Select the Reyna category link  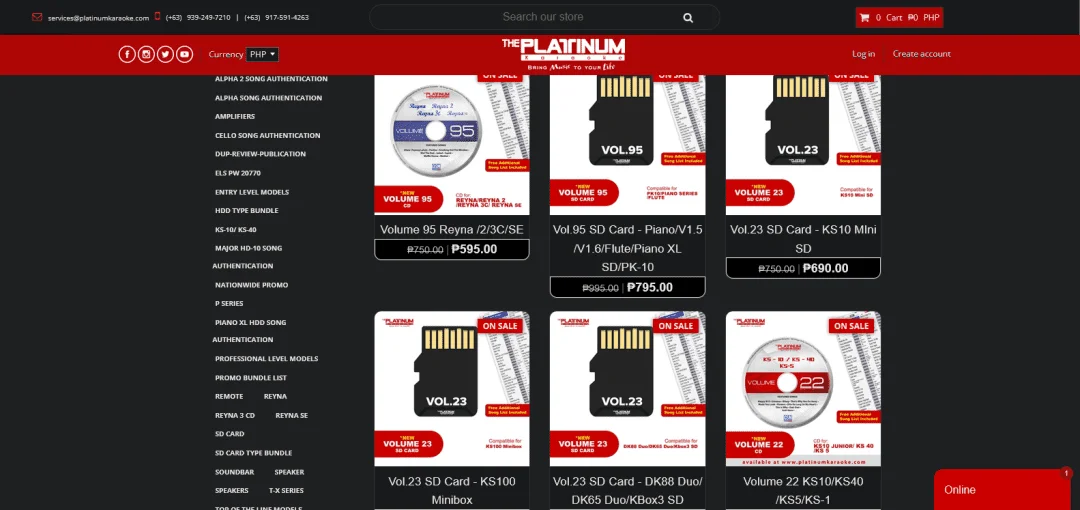(x=276, y=397)
